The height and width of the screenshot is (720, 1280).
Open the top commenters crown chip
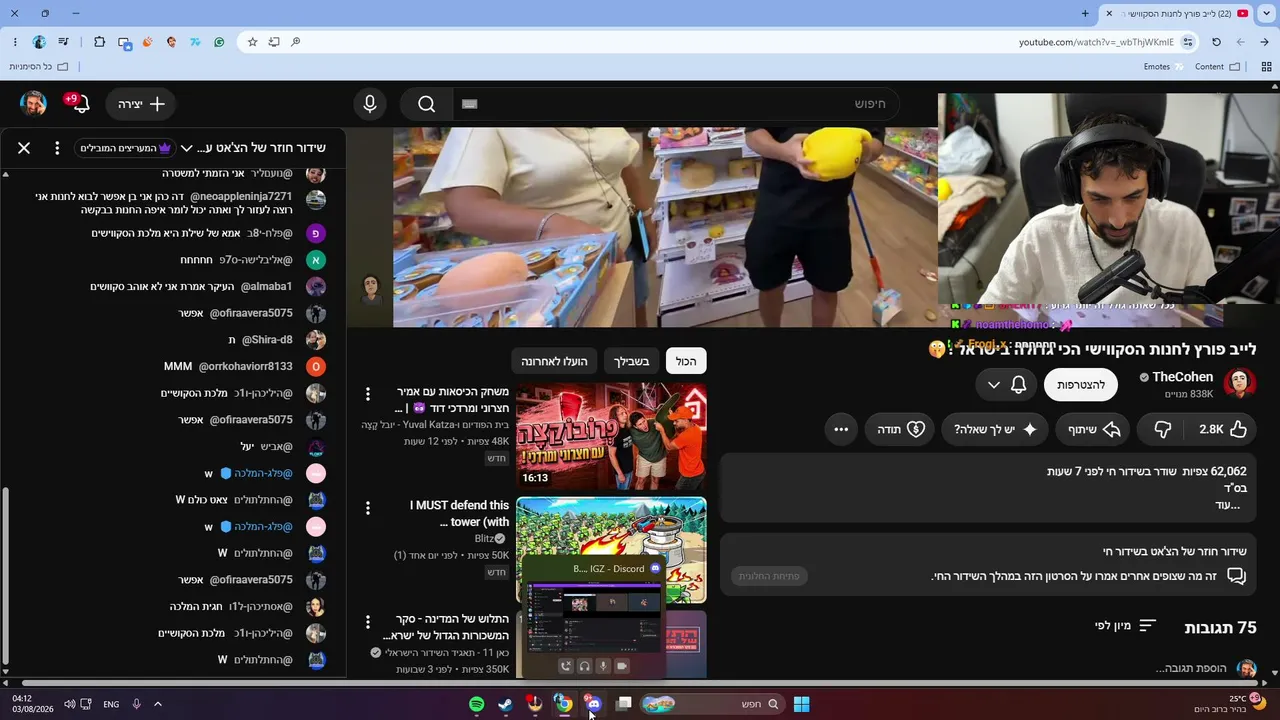[x=125, y=148]
